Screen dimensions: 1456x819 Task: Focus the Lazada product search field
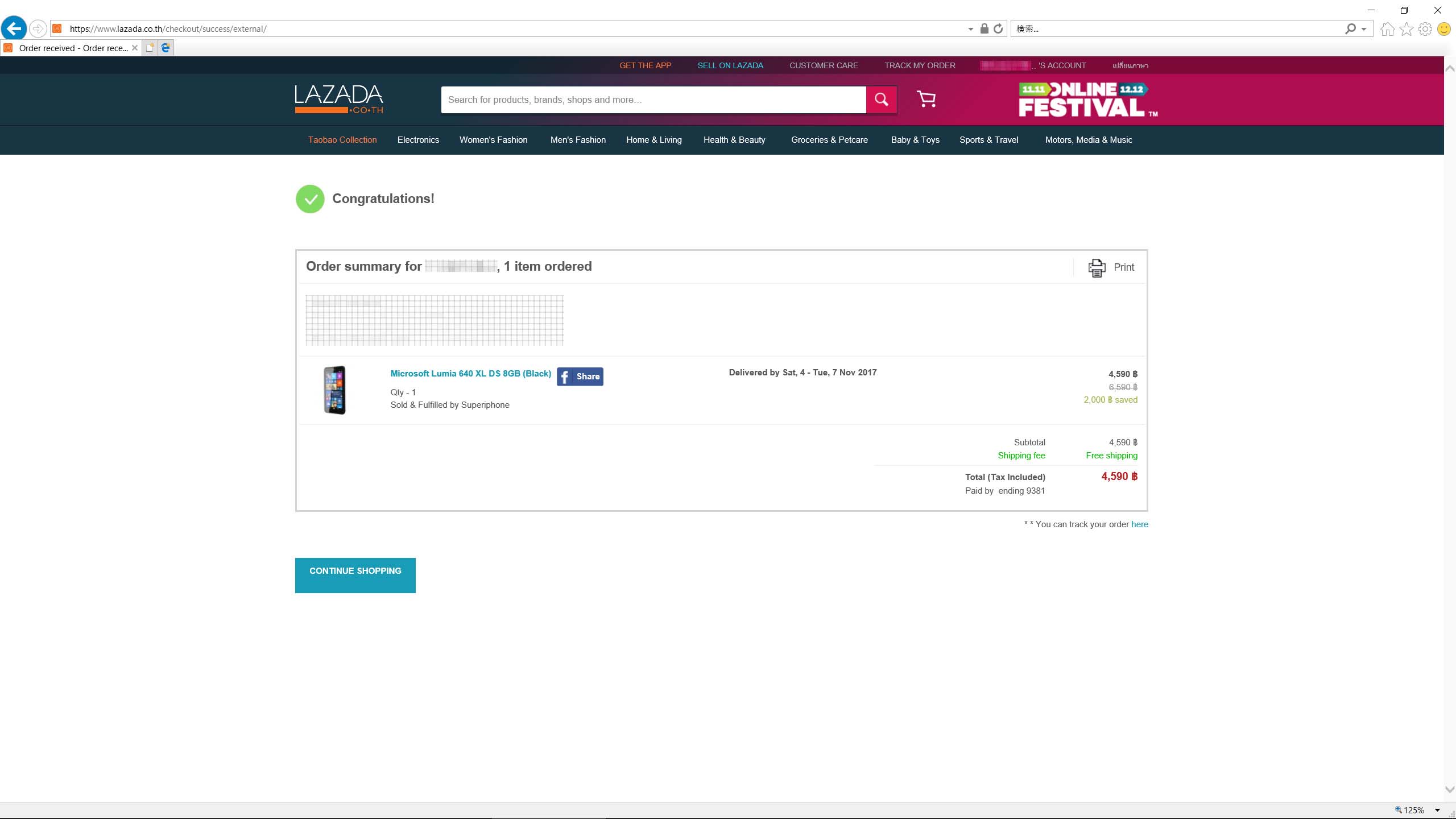pyautogui.click(x=653, y=100)
